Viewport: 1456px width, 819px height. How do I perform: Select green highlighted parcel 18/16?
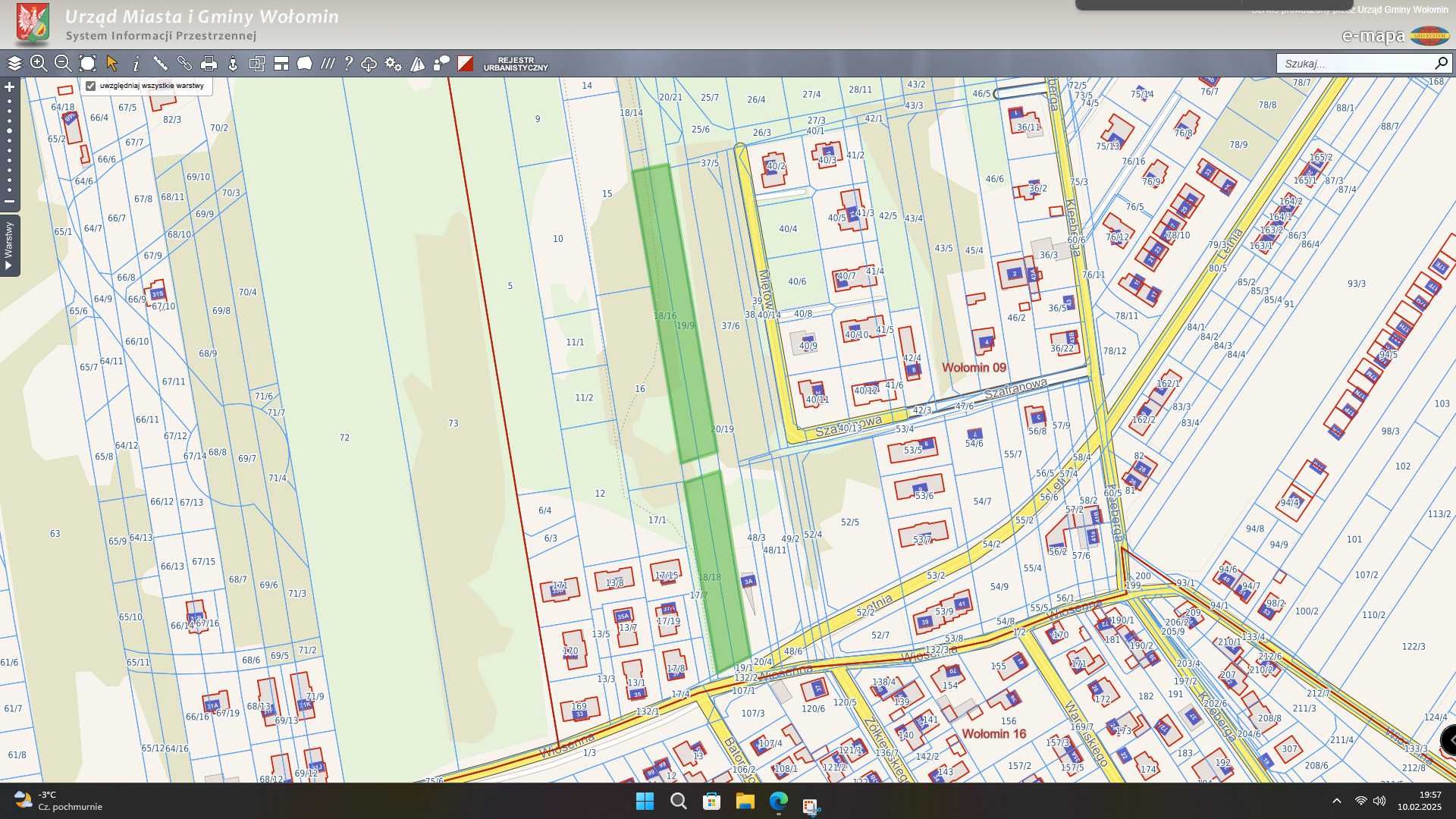[675, 313]
